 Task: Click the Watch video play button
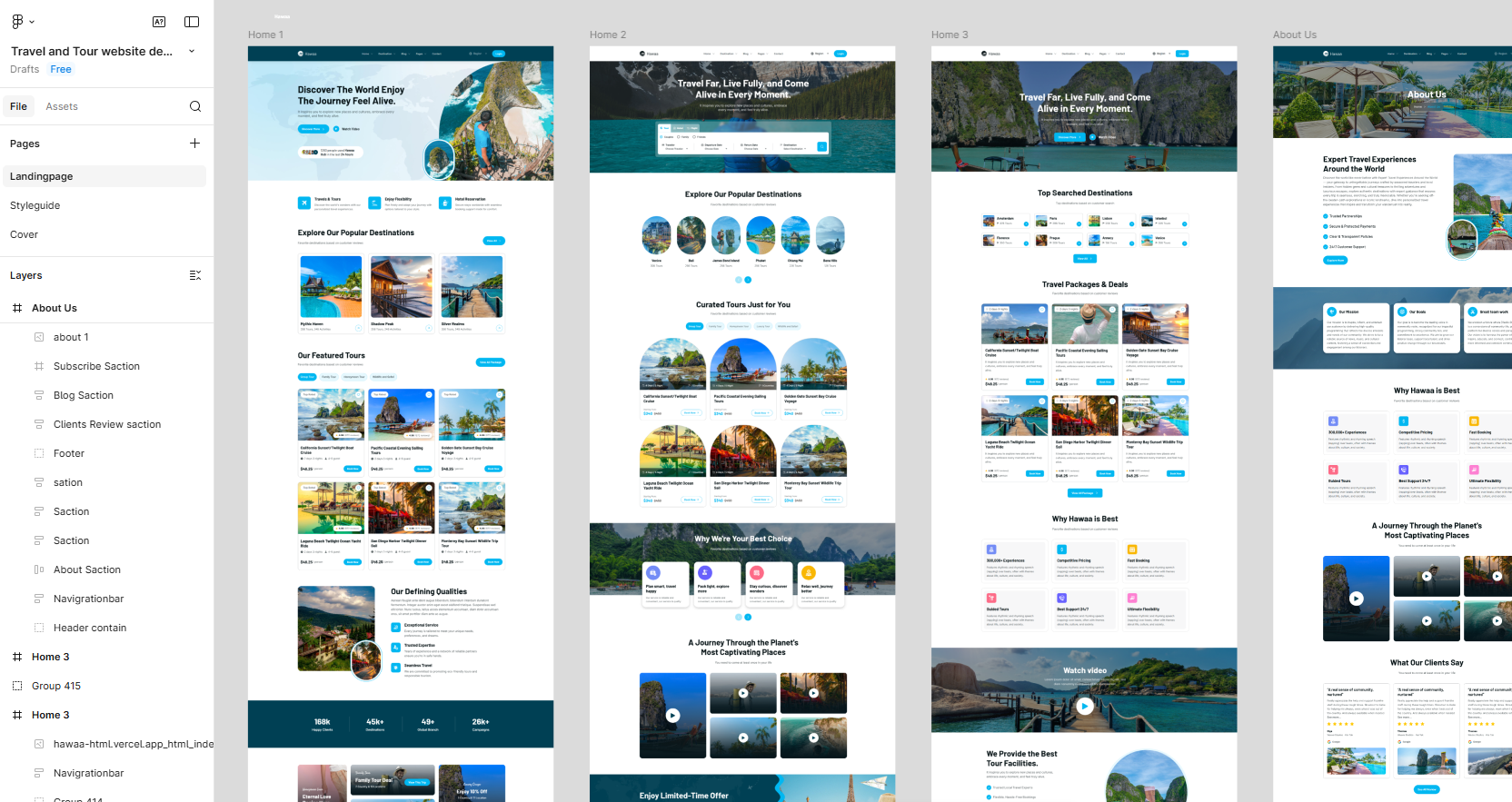click(x=1084, y=706)
